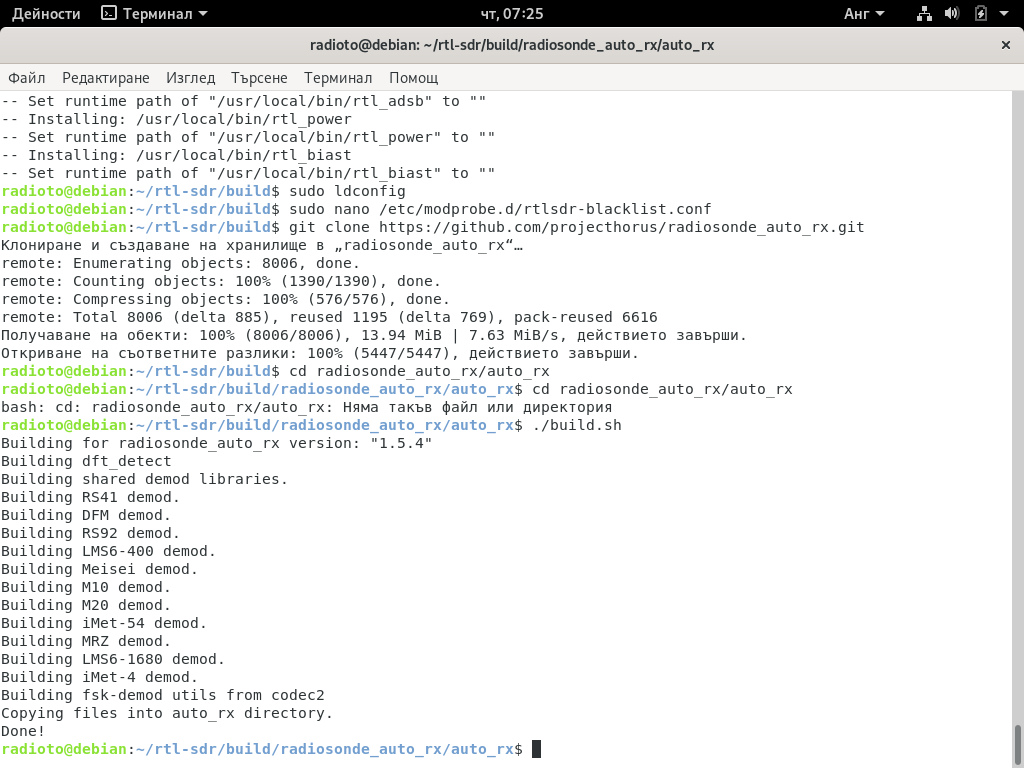Viewport: 1024px width, 768px height.
Task: Click the line "Building fsk-demod utils from codec2"
Action: point(163,695)
